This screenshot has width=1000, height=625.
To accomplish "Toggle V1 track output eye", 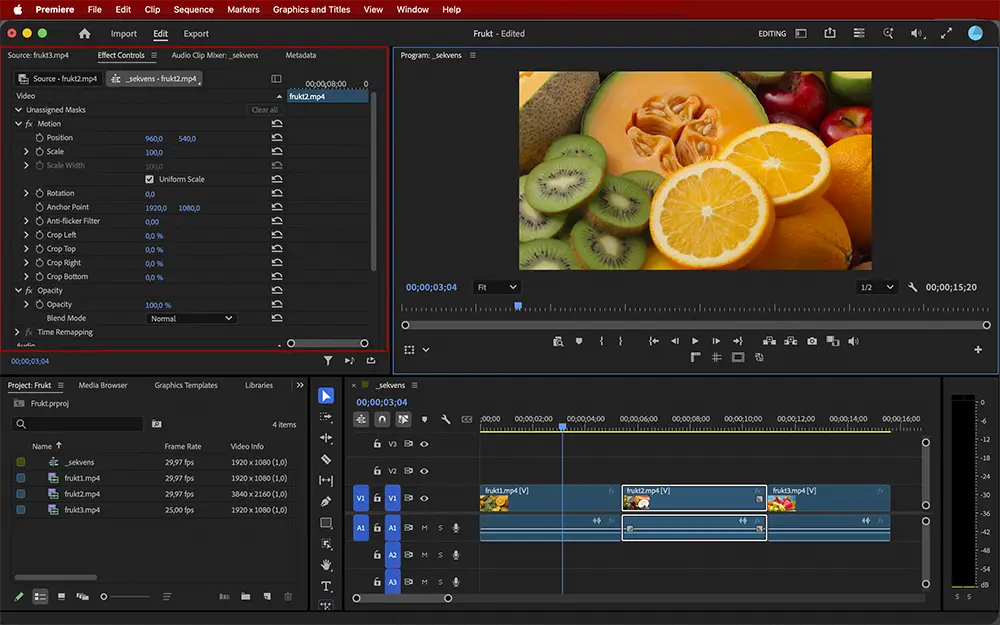I will click(424, 498).
